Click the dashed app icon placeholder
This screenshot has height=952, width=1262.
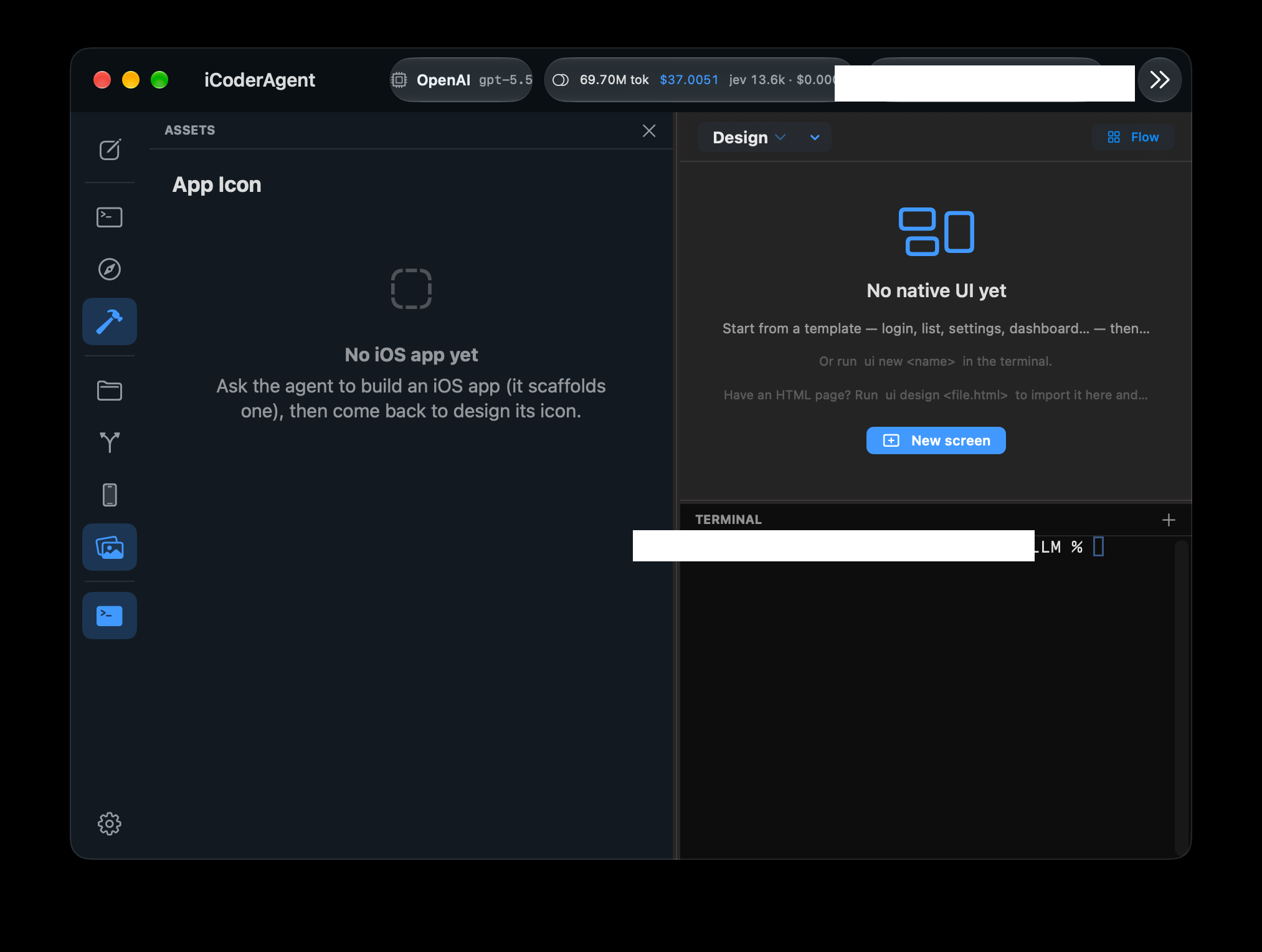click(x=411, y=288)
